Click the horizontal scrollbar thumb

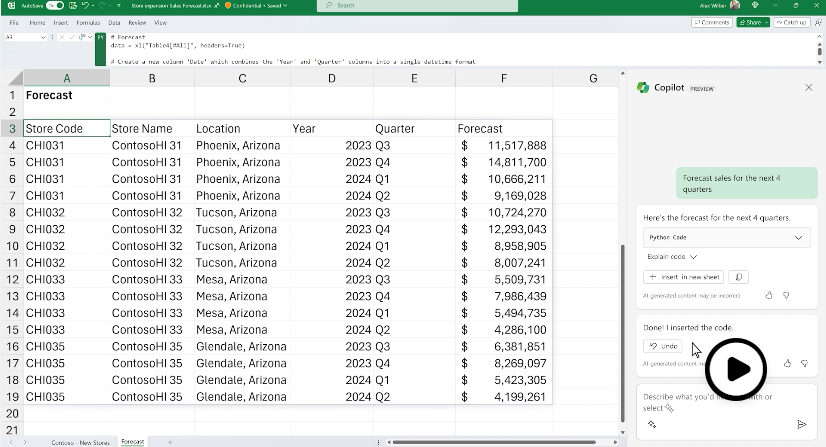pyautogui.click(x=494, y=442)
